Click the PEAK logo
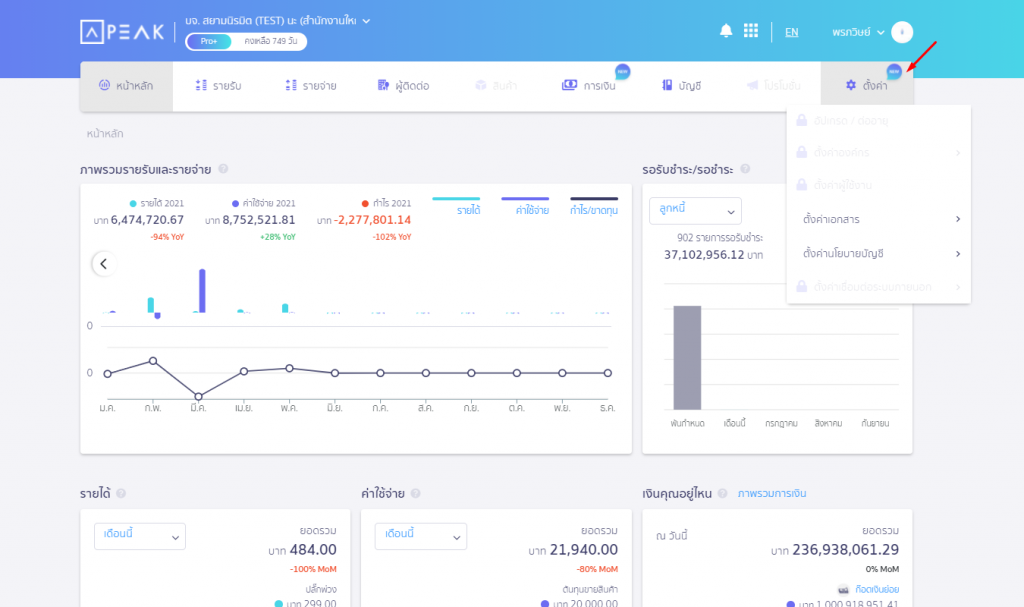This screenshot has height=607, width=1024. click(122, 32)
